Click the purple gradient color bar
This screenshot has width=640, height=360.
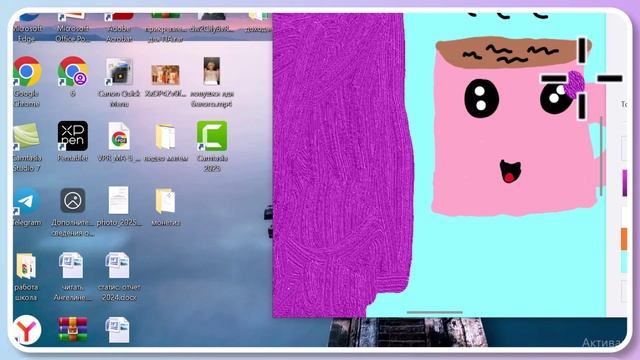(624, 183)
